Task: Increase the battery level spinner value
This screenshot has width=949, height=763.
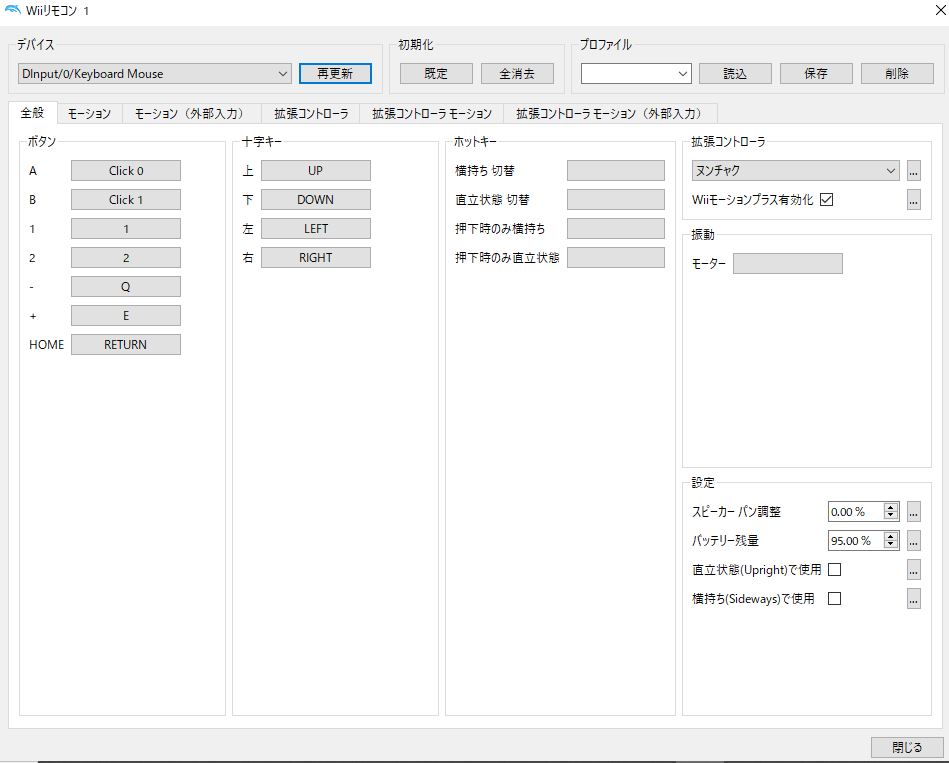Action: [890, 536]
